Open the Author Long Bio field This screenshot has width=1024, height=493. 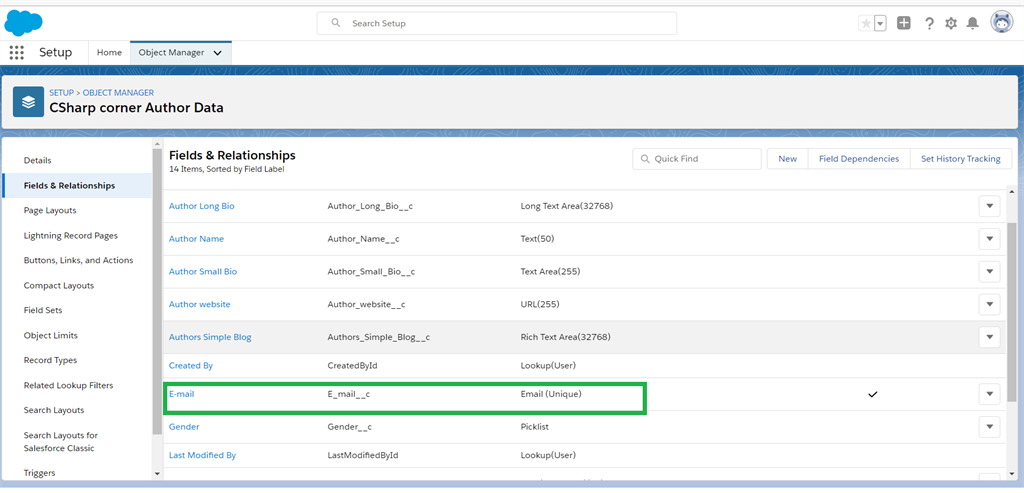click(202, 206)
